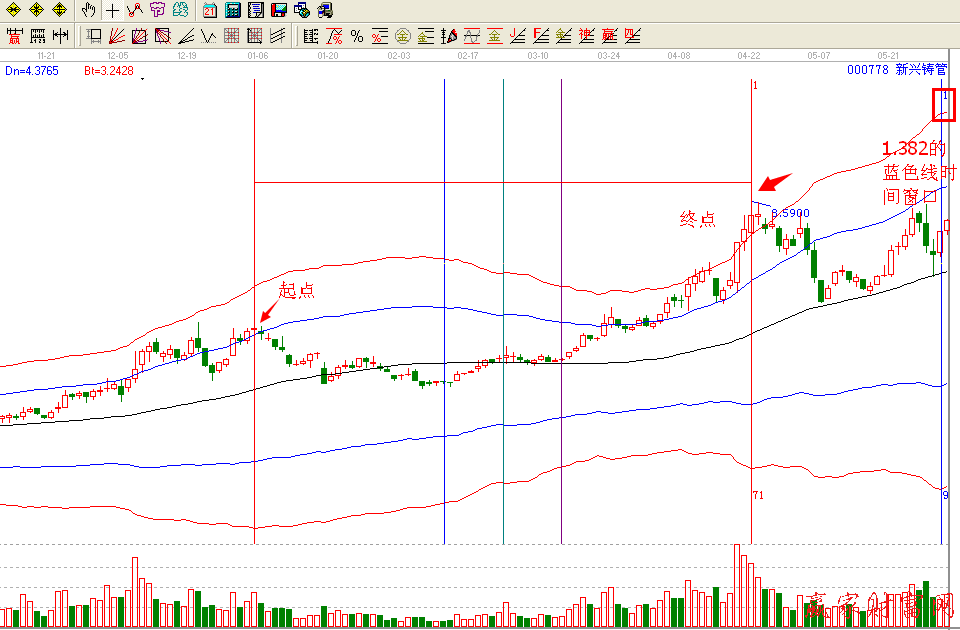Open the calculator tool
960x630 pixels.
coord(232,11)
